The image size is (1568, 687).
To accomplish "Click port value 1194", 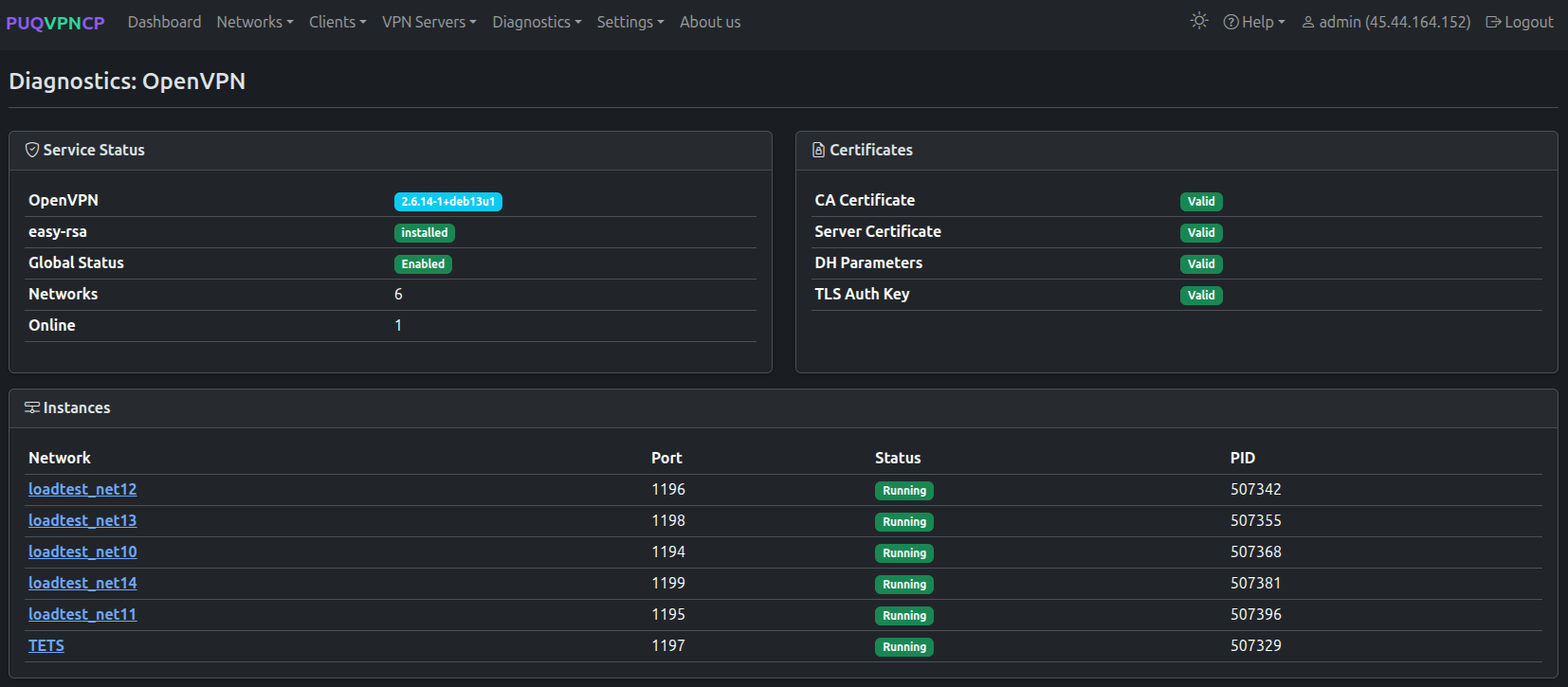I will tap(668, 551).
